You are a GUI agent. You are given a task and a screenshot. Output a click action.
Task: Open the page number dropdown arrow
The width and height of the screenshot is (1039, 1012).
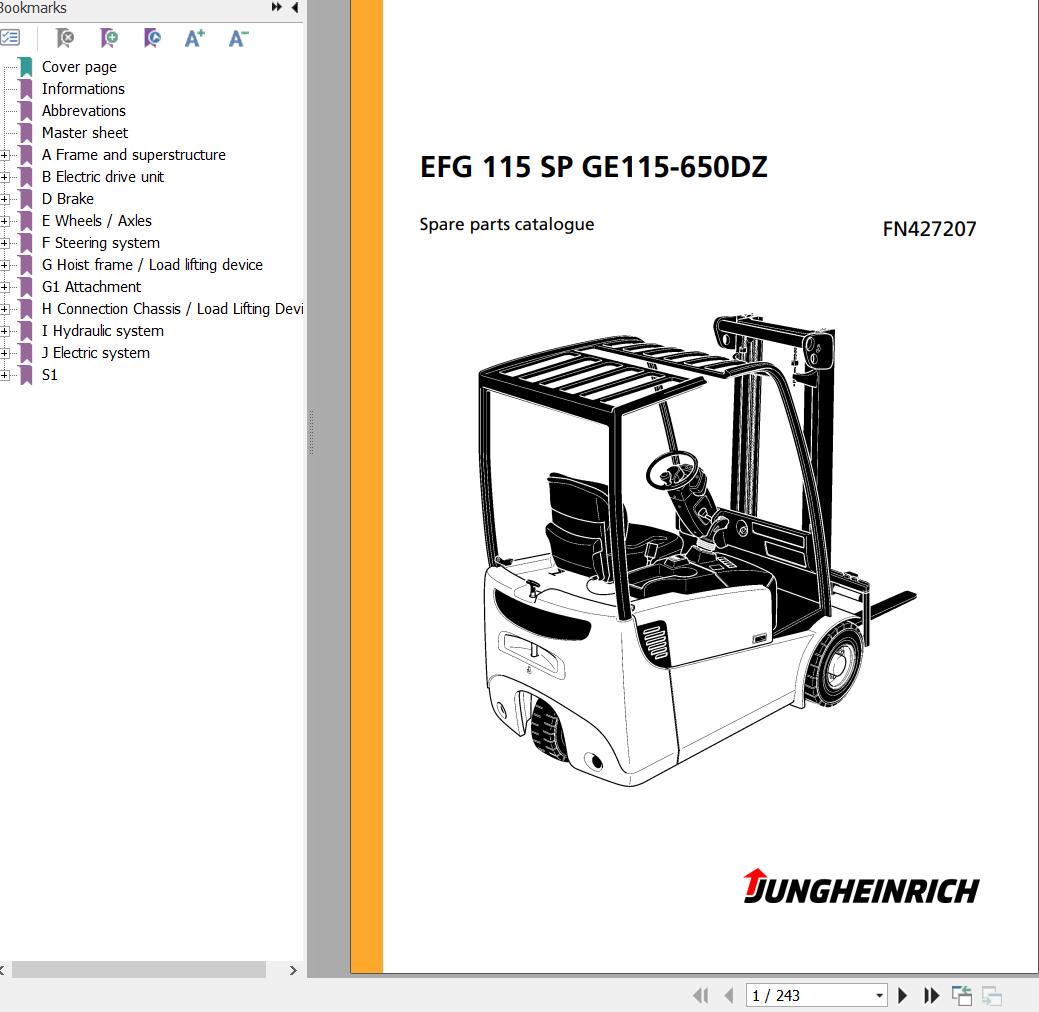[879, 995]
